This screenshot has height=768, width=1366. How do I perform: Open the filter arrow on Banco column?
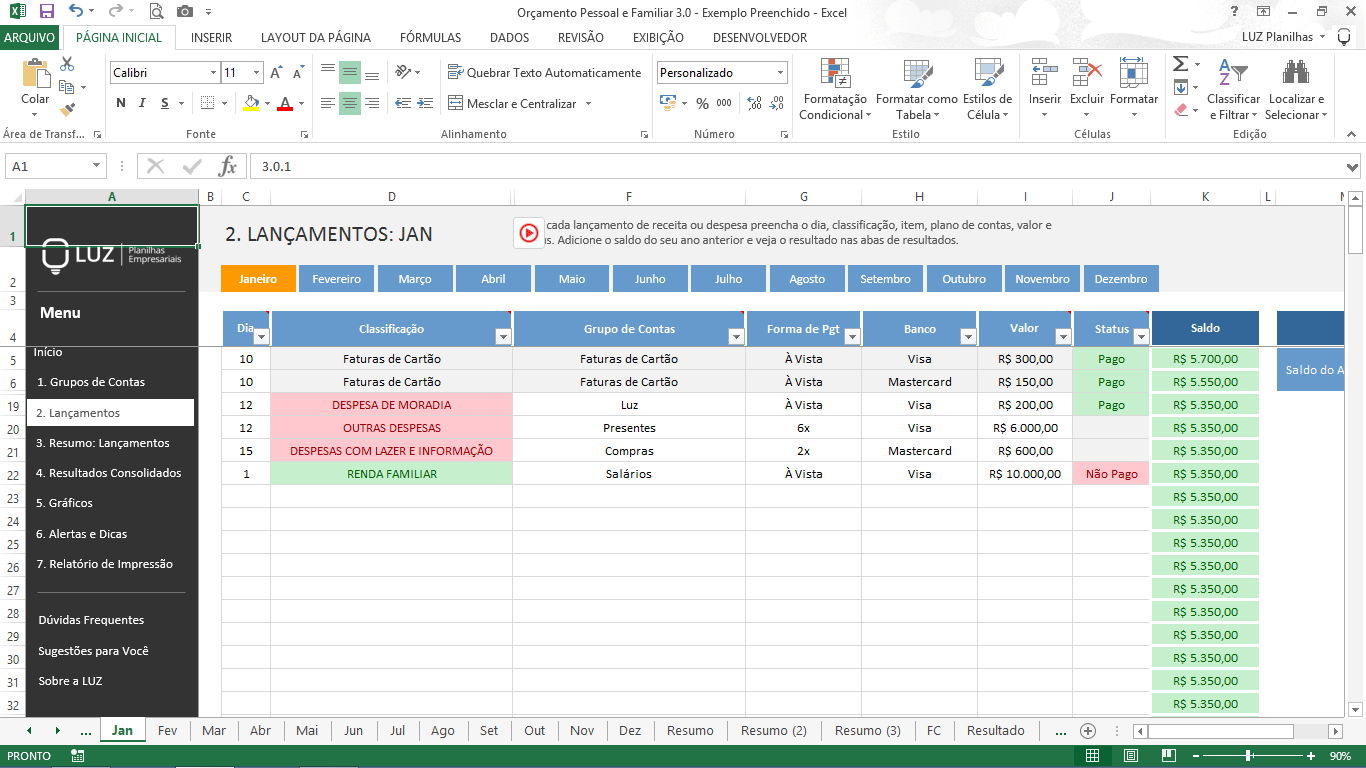(967, 336)
